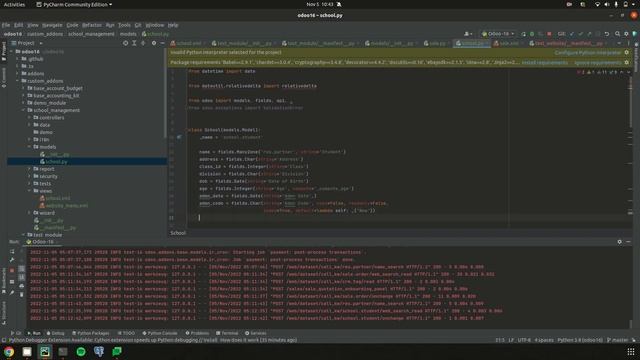Expand the demo_module folder
Screen dimensions: 640x360
tap(24, 103)
